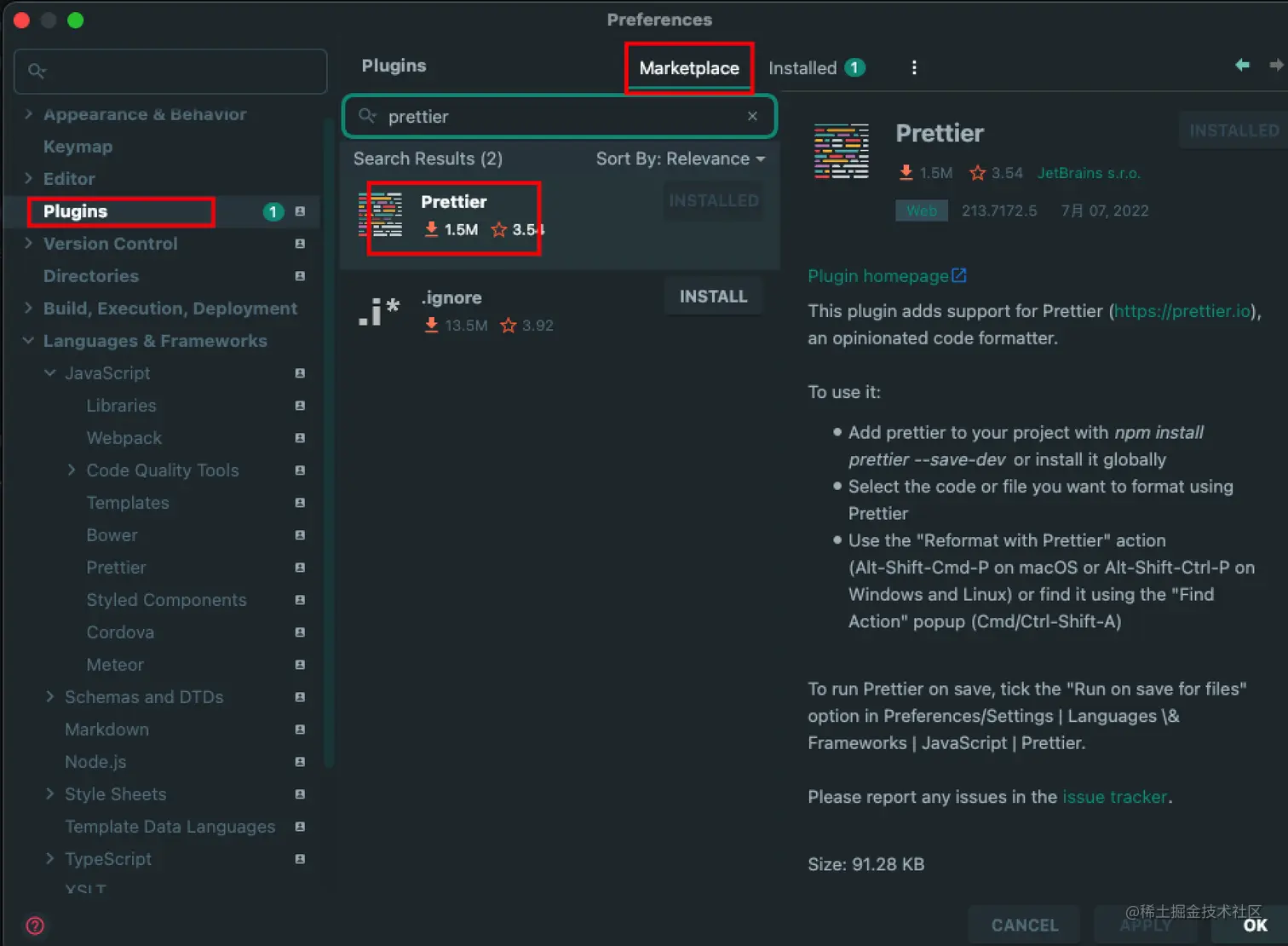1288x946 pixels.
Task: Click the project-level icon beside Version Control
Action: (x=300, y=244)
